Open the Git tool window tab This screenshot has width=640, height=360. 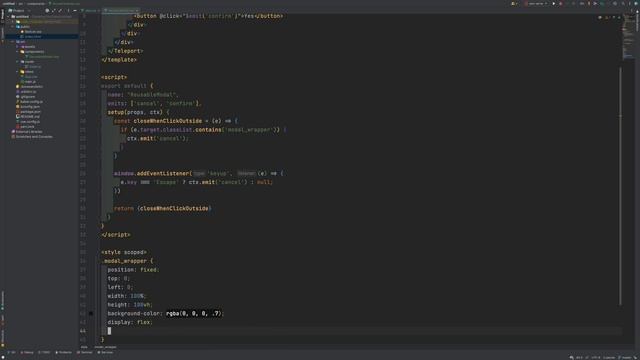pyautogui.click(x=11, y=352)
